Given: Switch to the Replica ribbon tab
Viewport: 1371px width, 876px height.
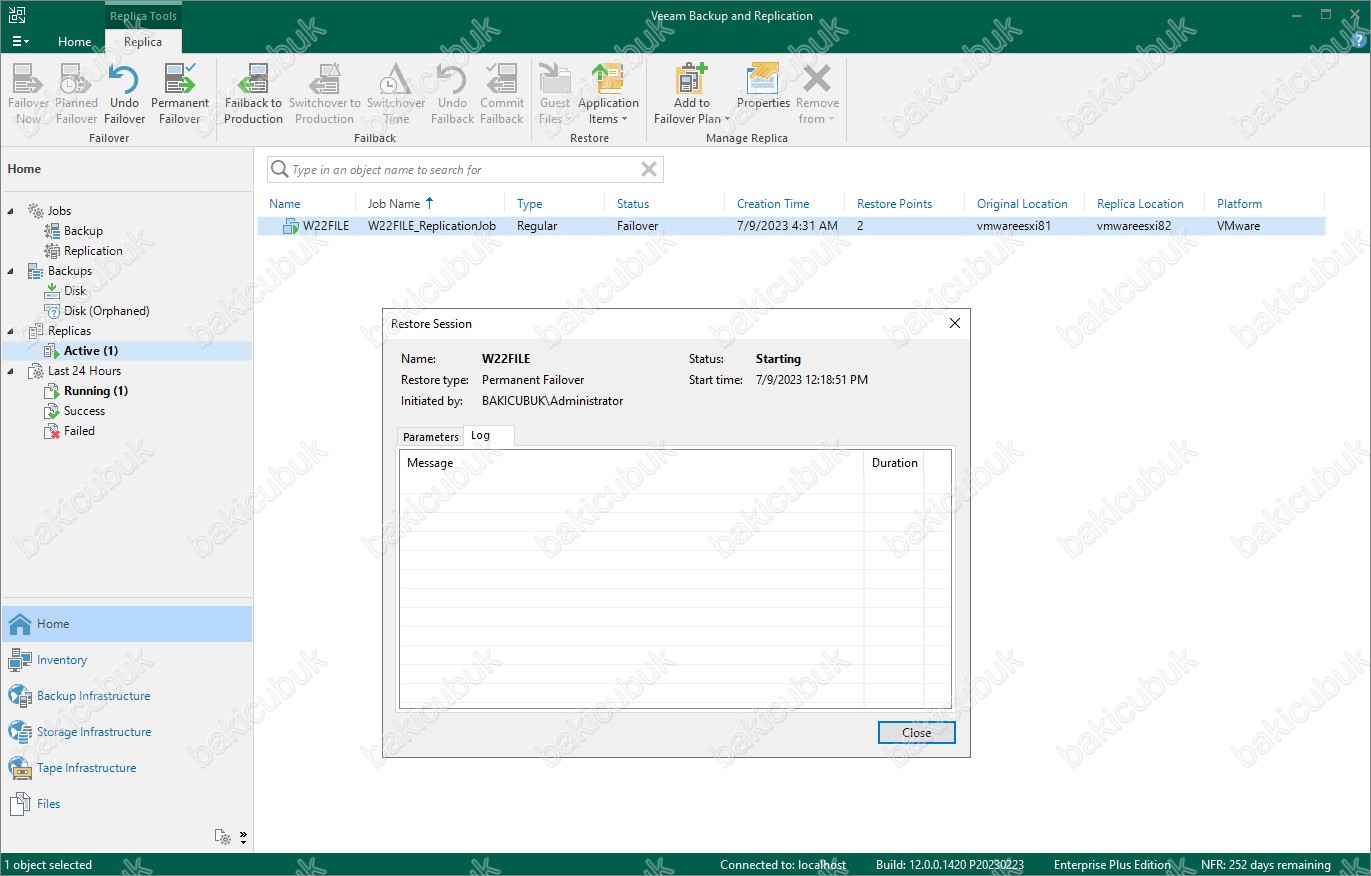Looking at the screenshot, I should coord(143,42).
